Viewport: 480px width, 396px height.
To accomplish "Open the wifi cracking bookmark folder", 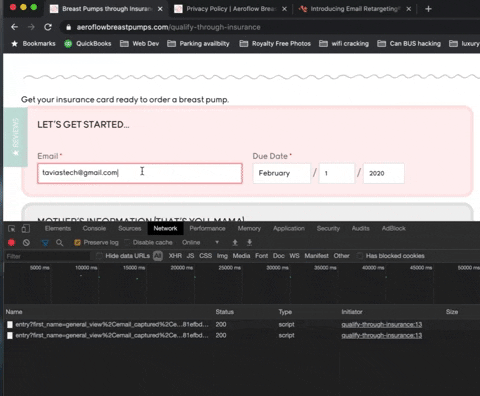I will (x=344, y=44).
